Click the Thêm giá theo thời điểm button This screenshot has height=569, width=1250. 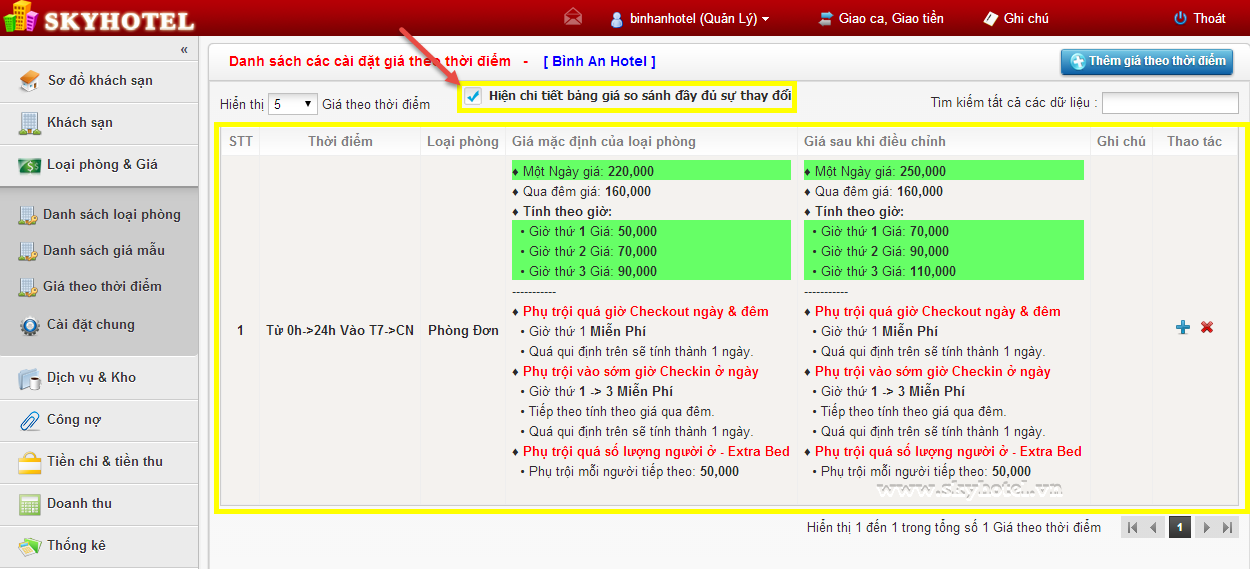(x=1147, y=61)
